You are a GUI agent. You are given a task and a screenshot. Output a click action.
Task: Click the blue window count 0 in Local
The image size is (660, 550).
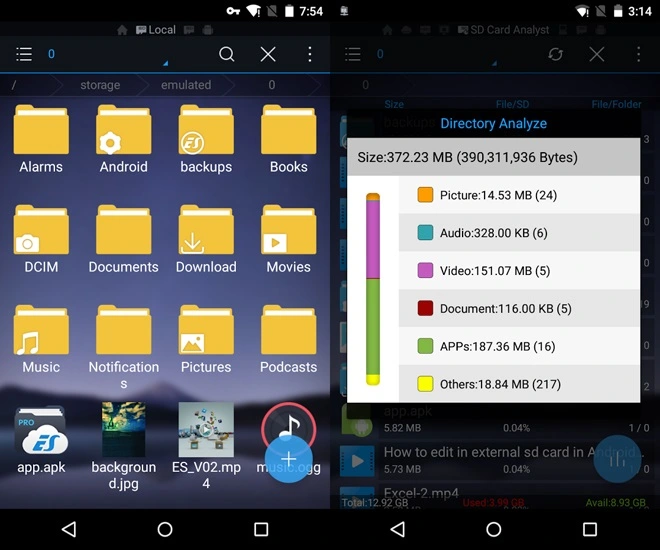(51, 54)
